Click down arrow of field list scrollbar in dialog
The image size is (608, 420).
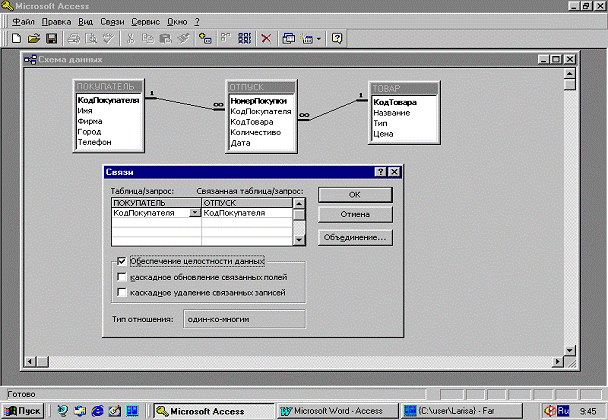[299, 240]
